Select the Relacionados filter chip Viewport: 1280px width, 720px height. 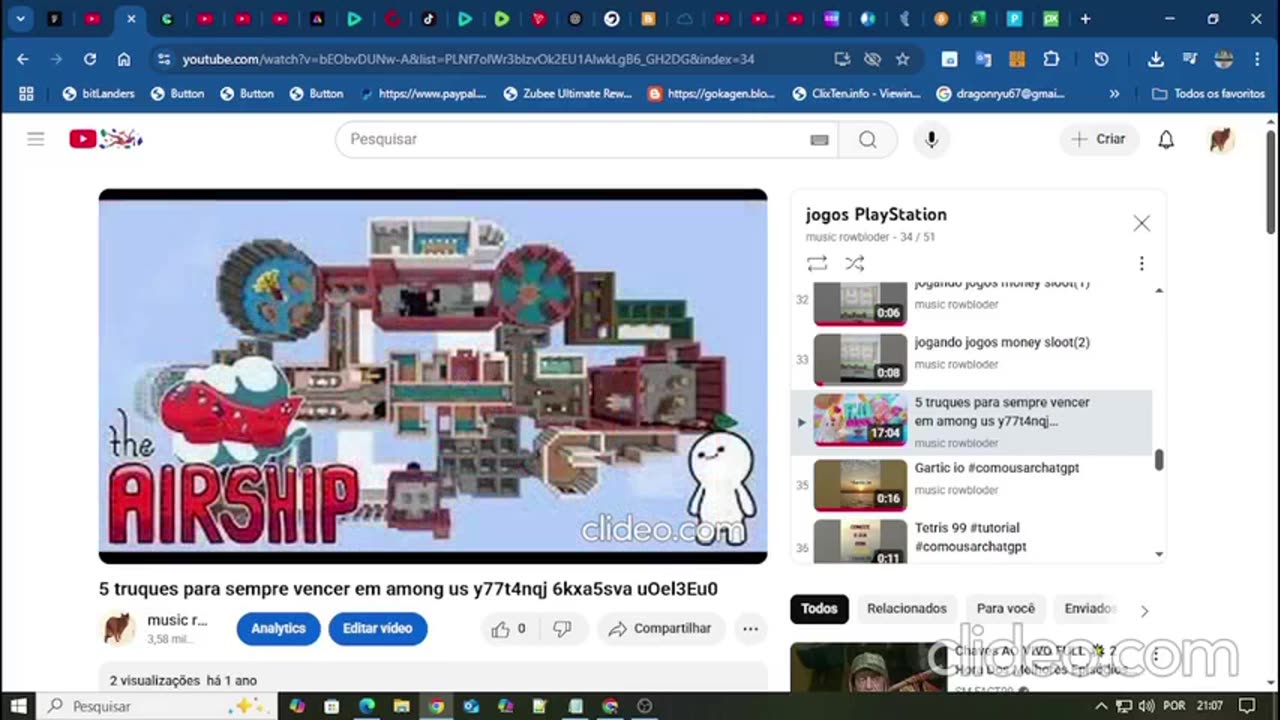tap(906, 608)
